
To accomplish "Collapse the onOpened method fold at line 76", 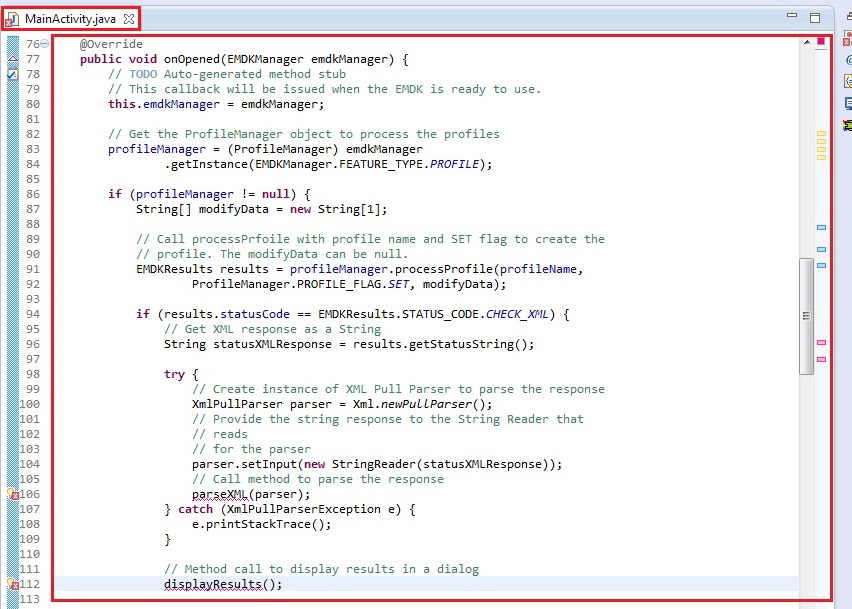I will 44,44.
